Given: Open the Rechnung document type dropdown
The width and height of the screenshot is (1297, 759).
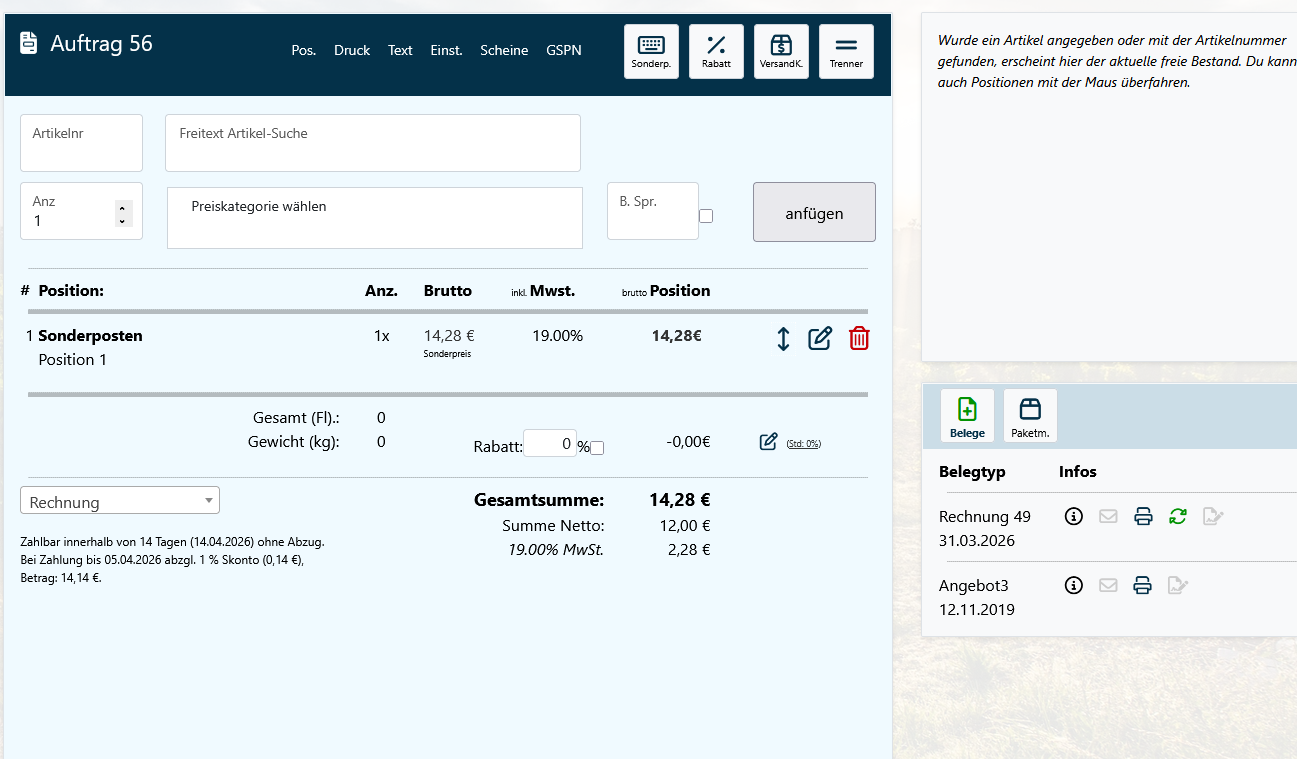Looking at the screenshot, I should click(x=120, y=501).
